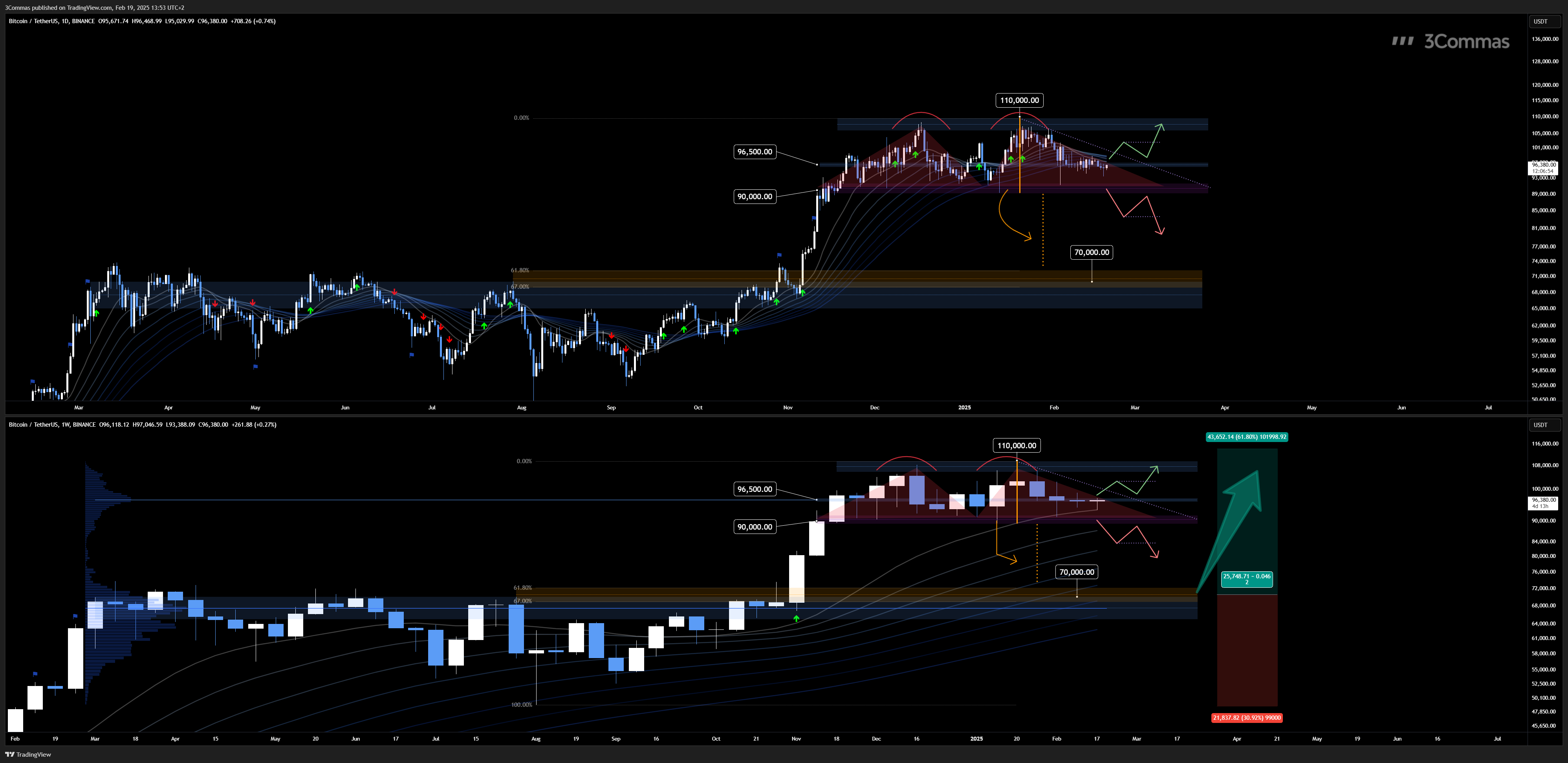1568x763 pixels.
Task: Click the Sep label on weekly time axis
Action: tap(615, 739)
